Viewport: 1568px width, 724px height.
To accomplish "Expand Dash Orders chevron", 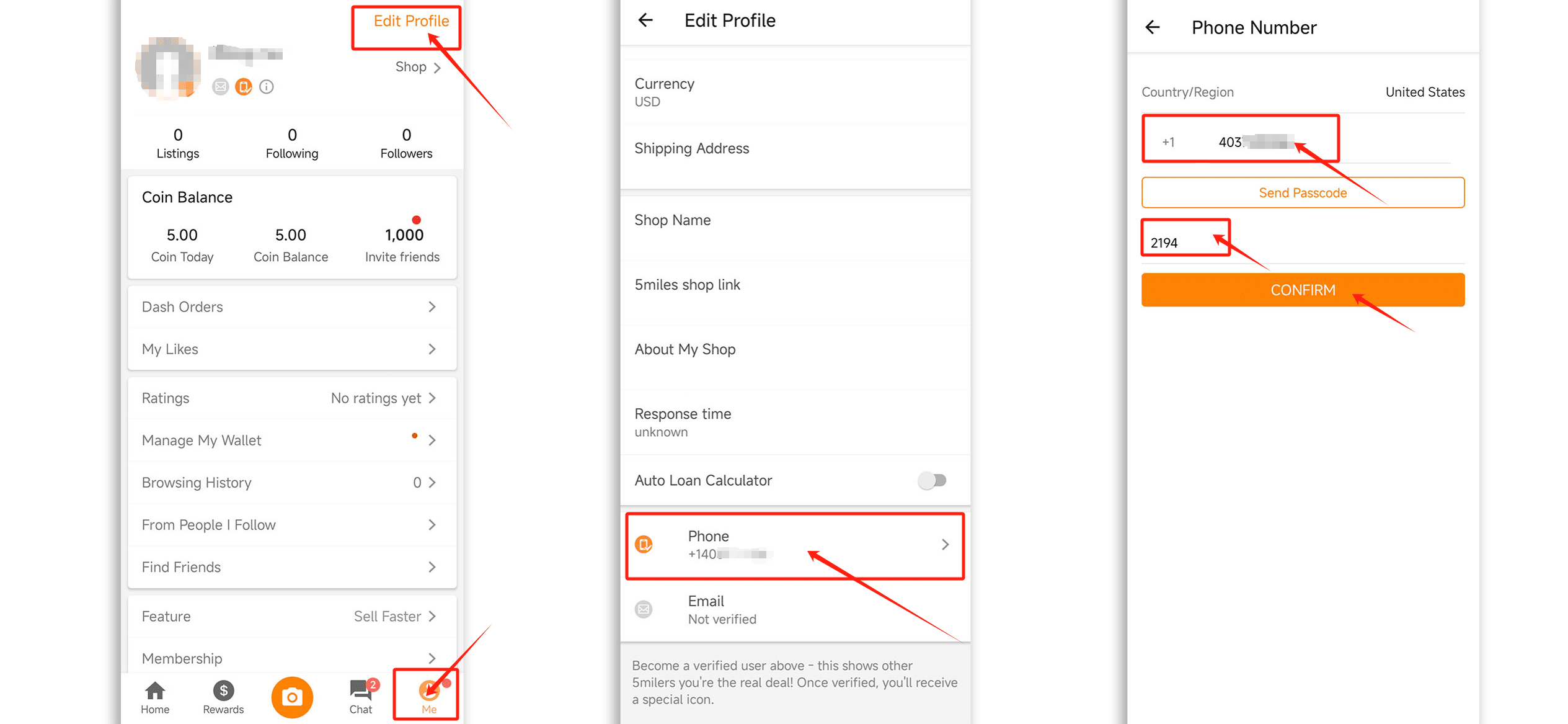I will (x=432, y=306).
